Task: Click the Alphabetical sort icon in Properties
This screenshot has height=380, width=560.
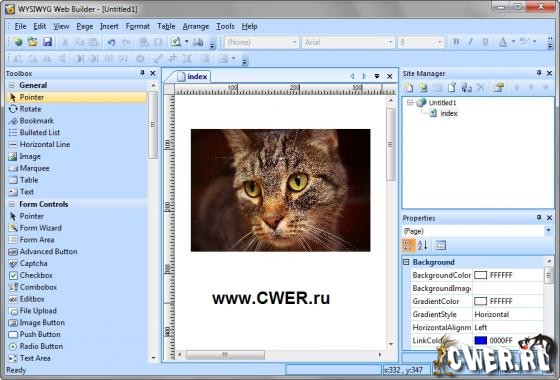Action: [422, 245]
